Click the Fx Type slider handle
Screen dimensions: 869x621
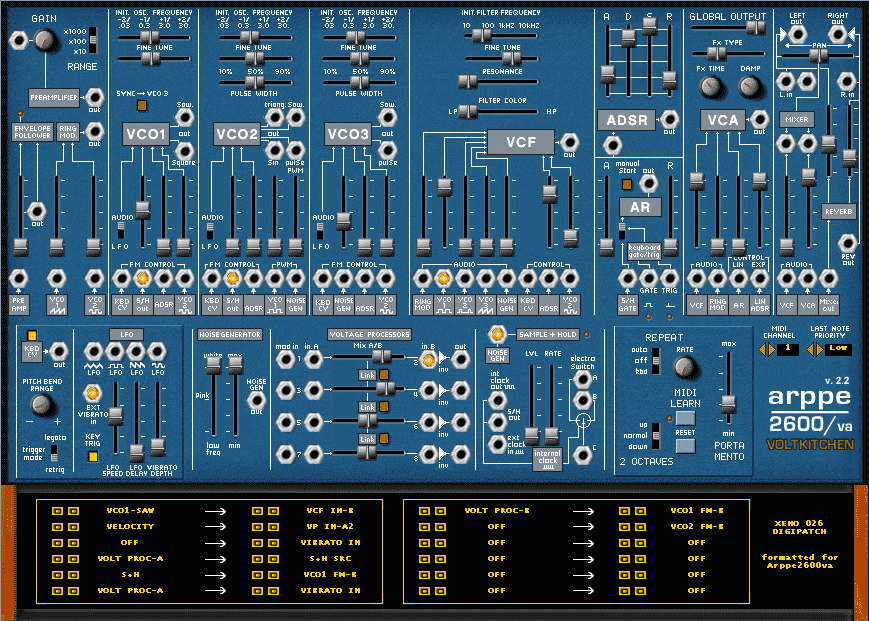(717, 53)
